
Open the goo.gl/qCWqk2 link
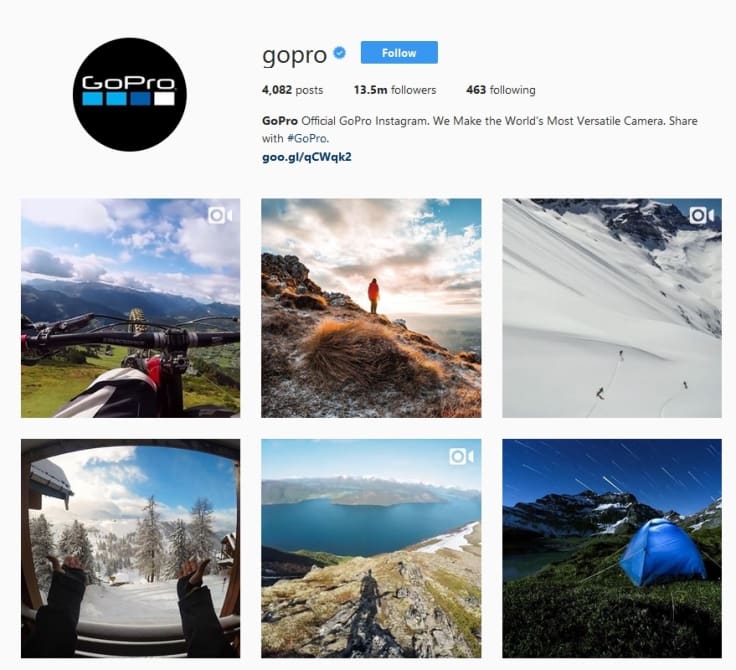(307, 157)
